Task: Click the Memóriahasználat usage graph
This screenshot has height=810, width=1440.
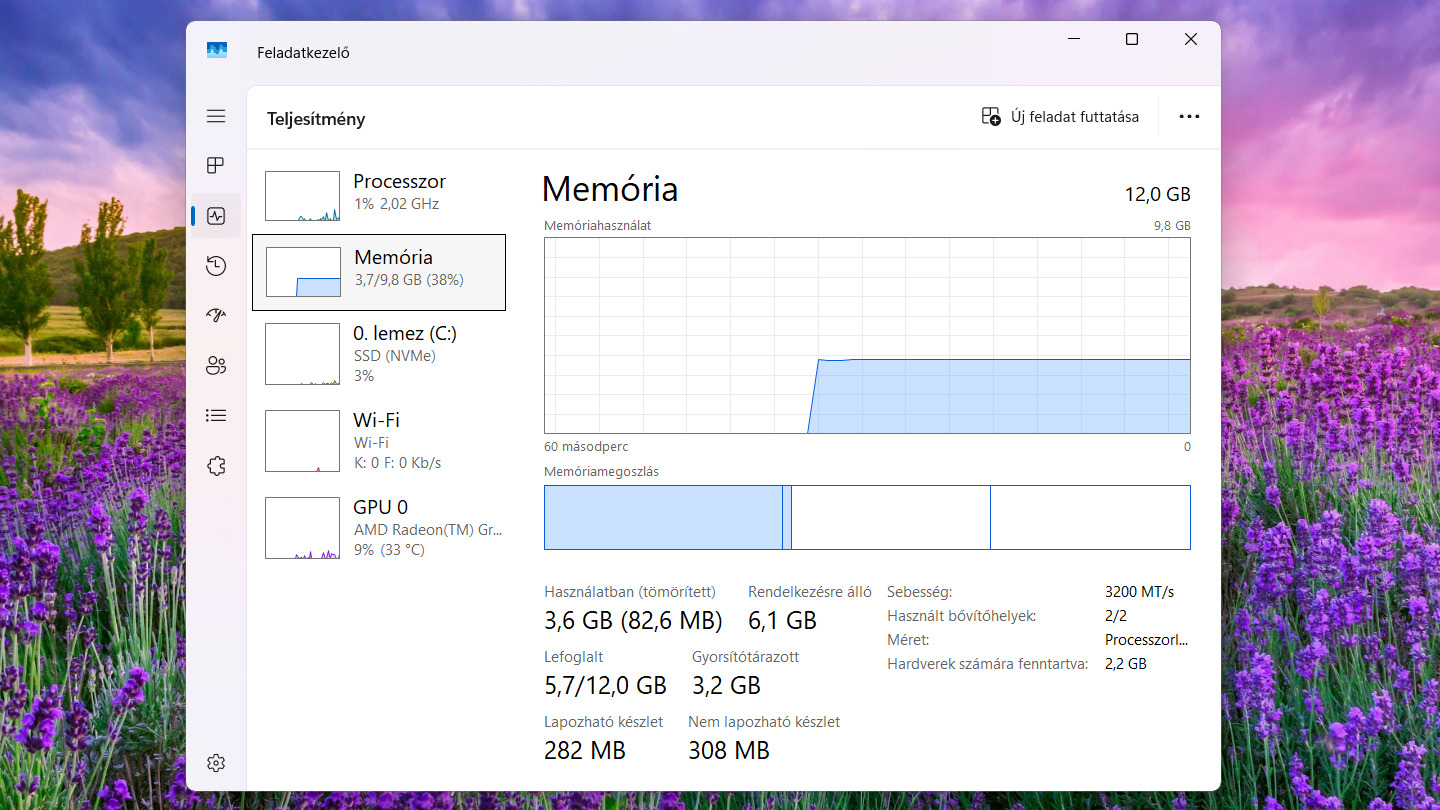Action: [x=867, y=335]
